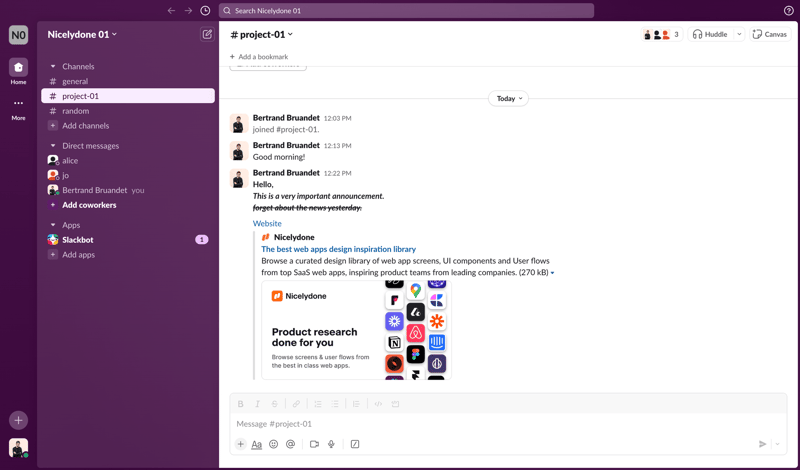Go to Home in the left rail
The width and height of the screenshot is (800, 470).
click(18, 71)
